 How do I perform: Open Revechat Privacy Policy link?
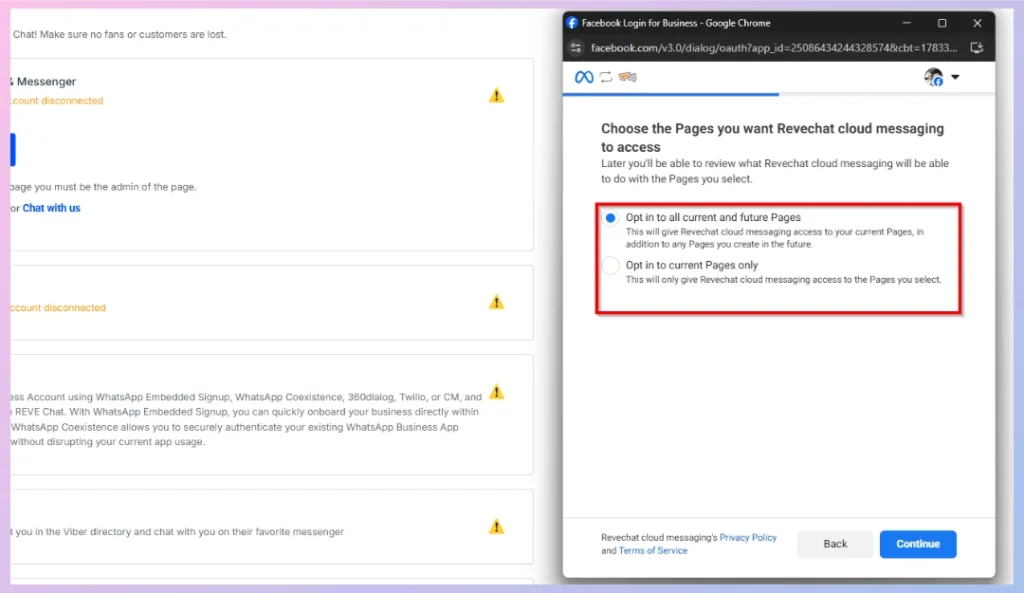(748, 537)
